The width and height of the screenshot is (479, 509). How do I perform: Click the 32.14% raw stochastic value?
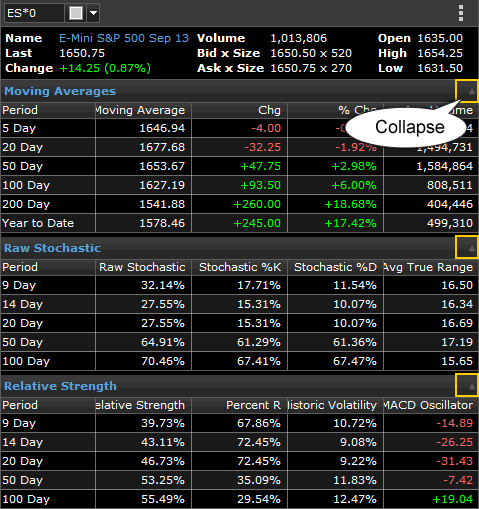(163, 285)
